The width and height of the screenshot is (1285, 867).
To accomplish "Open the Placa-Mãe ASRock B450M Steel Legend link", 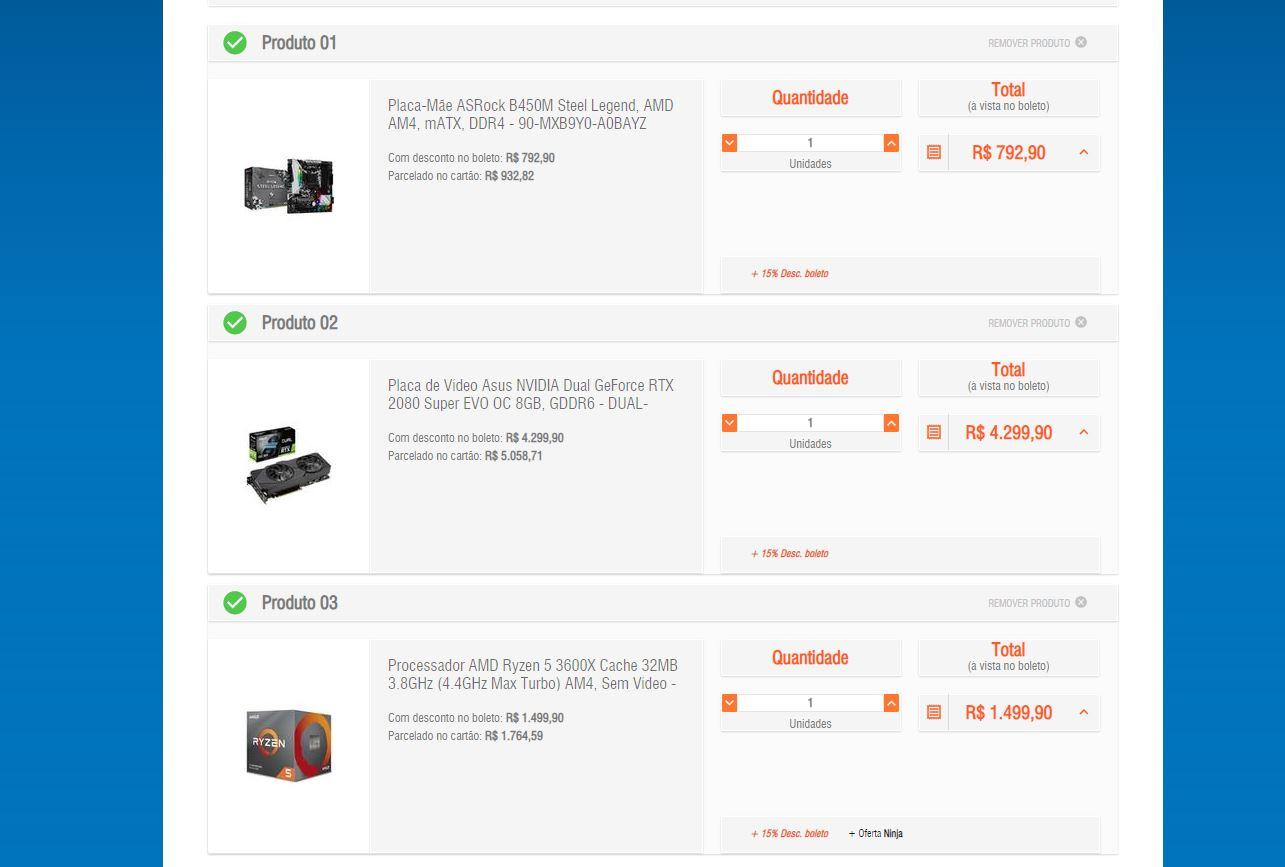I will 531,114.
